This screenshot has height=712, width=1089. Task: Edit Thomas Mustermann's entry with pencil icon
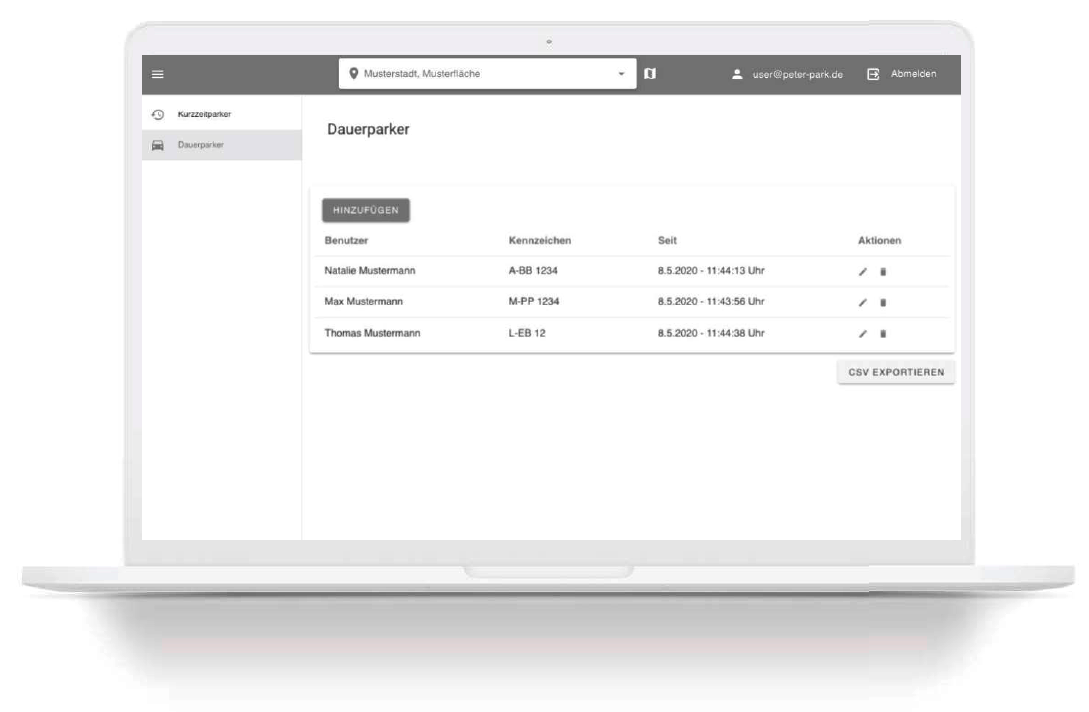coord(863,334)
